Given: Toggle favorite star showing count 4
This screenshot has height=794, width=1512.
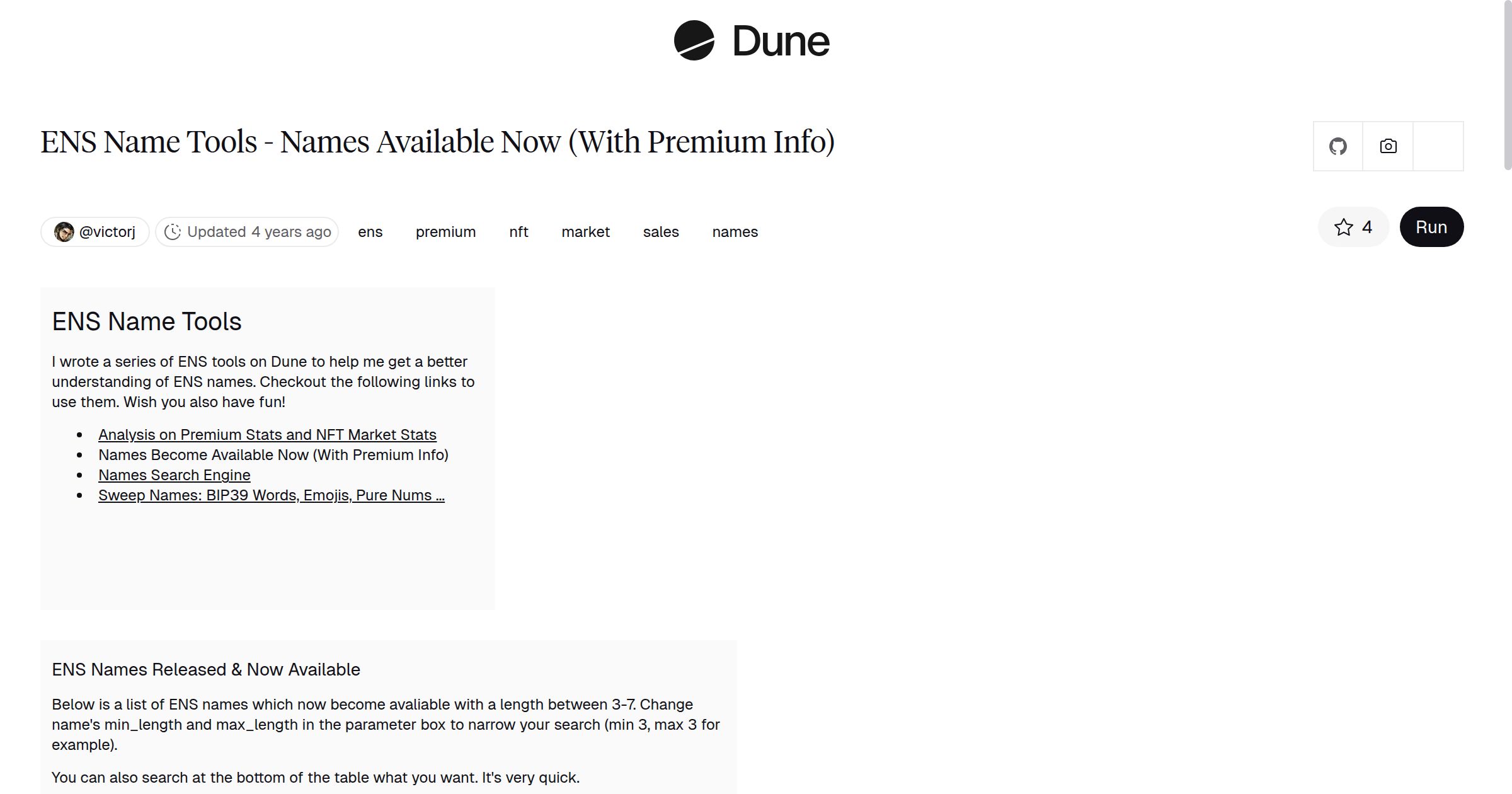Looking at the screenshot, I should [x=1353, y=227].
